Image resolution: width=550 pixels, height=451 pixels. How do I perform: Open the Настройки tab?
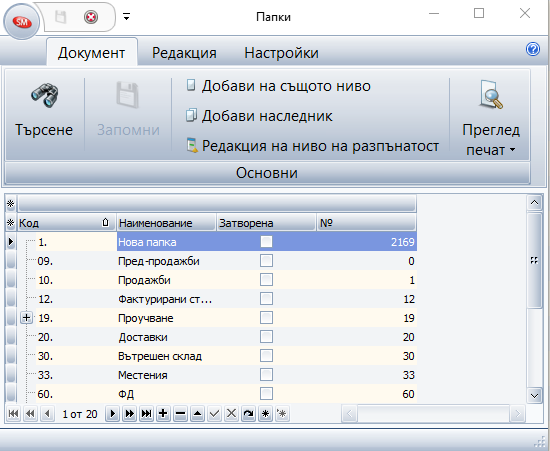281,53
